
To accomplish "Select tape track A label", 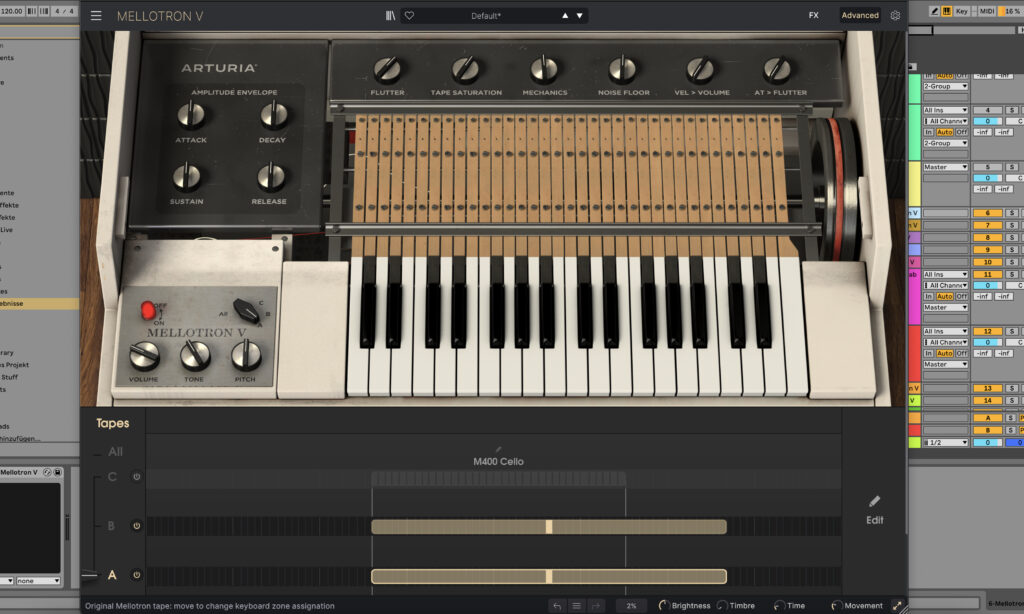I will point(112,575).
